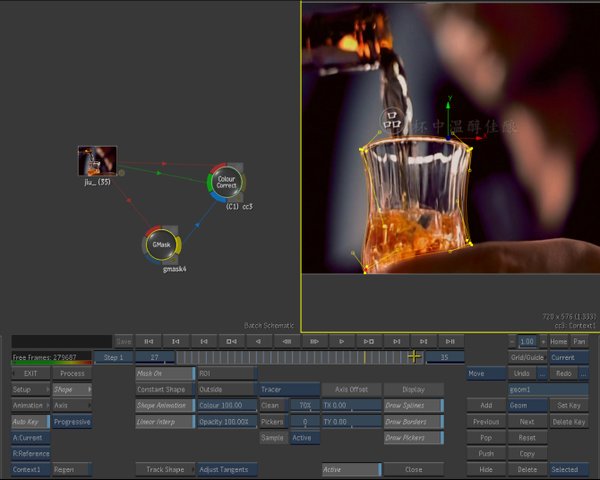The width and height of the screenshot is (600, 480).
Task: Jump to the last frame
Action: (452, 341)
